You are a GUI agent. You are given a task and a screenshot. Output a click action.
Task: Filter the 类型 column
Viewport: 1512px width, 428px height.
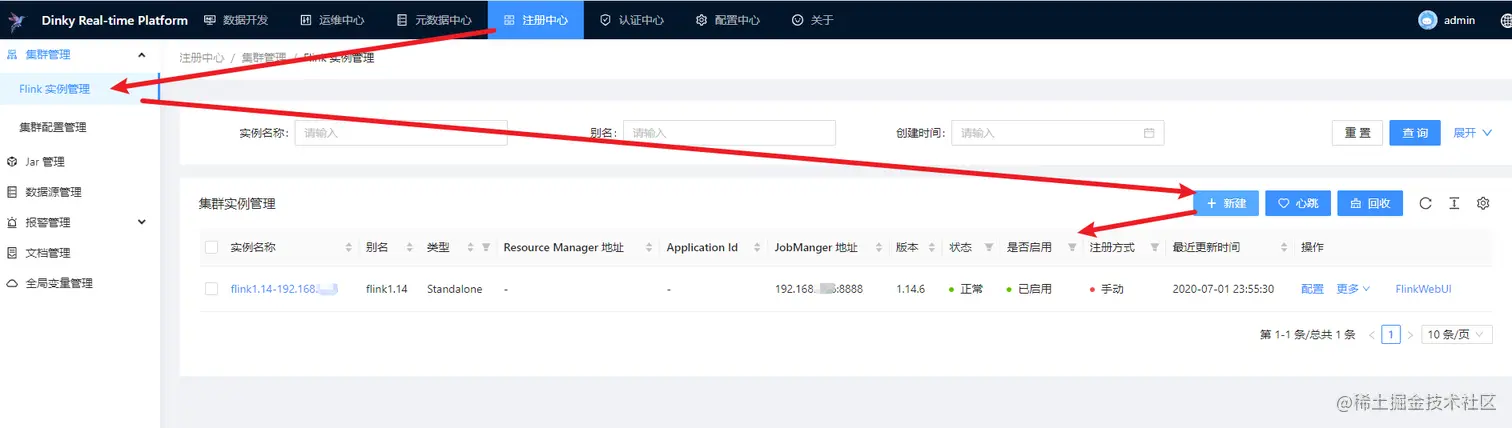486,247
